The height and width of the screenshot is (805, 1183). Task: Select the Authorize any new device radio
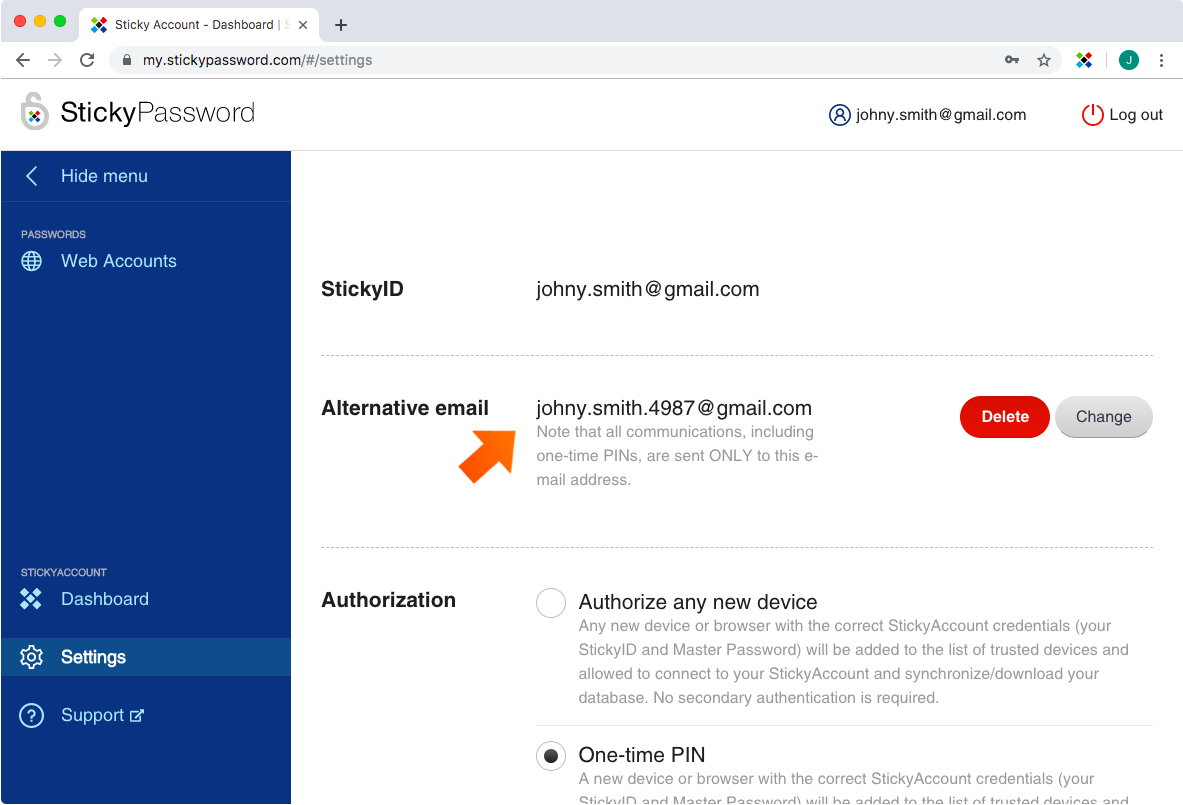(551, 603)
